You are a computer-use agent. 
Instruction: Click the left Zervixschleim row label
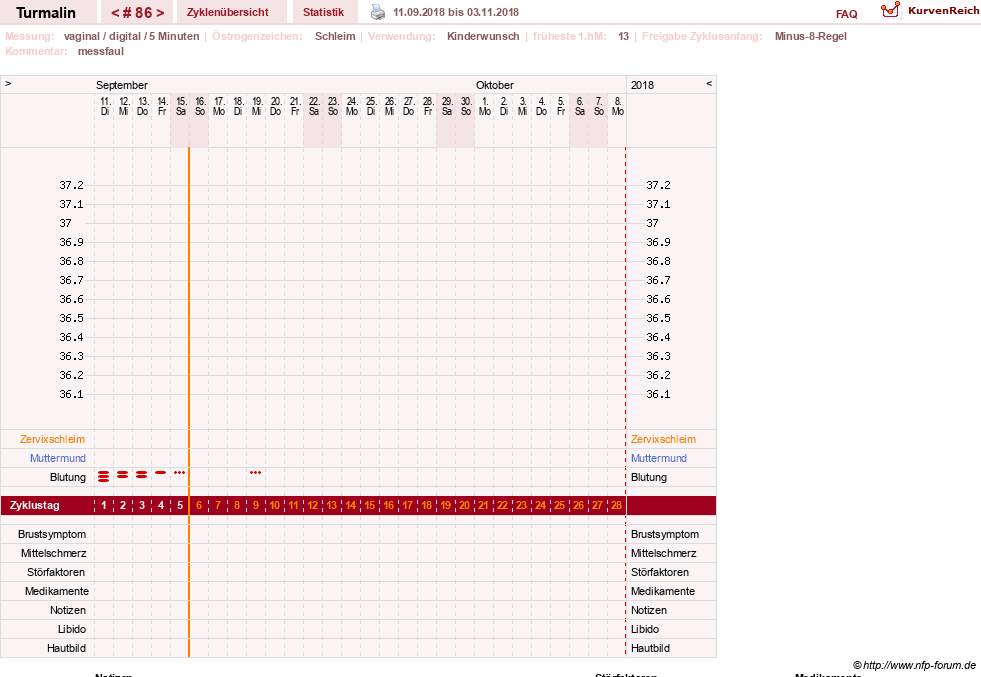pos(52,439)
